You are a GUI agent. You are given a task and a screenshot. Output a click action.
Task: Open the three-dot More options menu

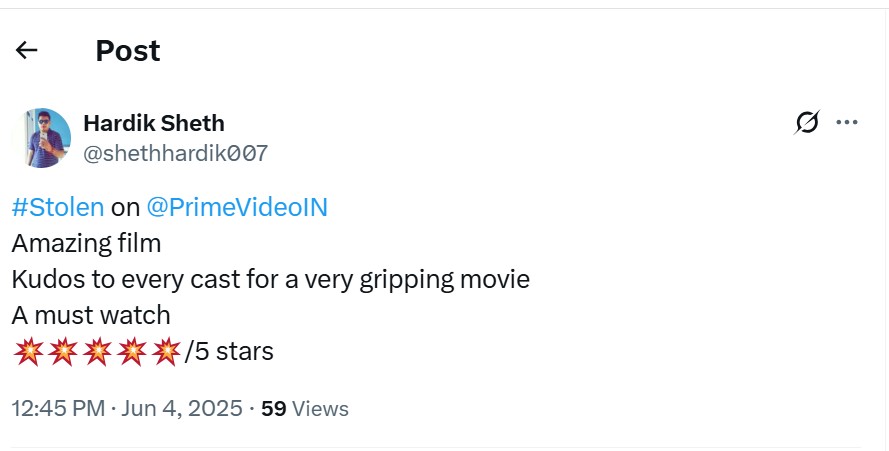[847, 123]
